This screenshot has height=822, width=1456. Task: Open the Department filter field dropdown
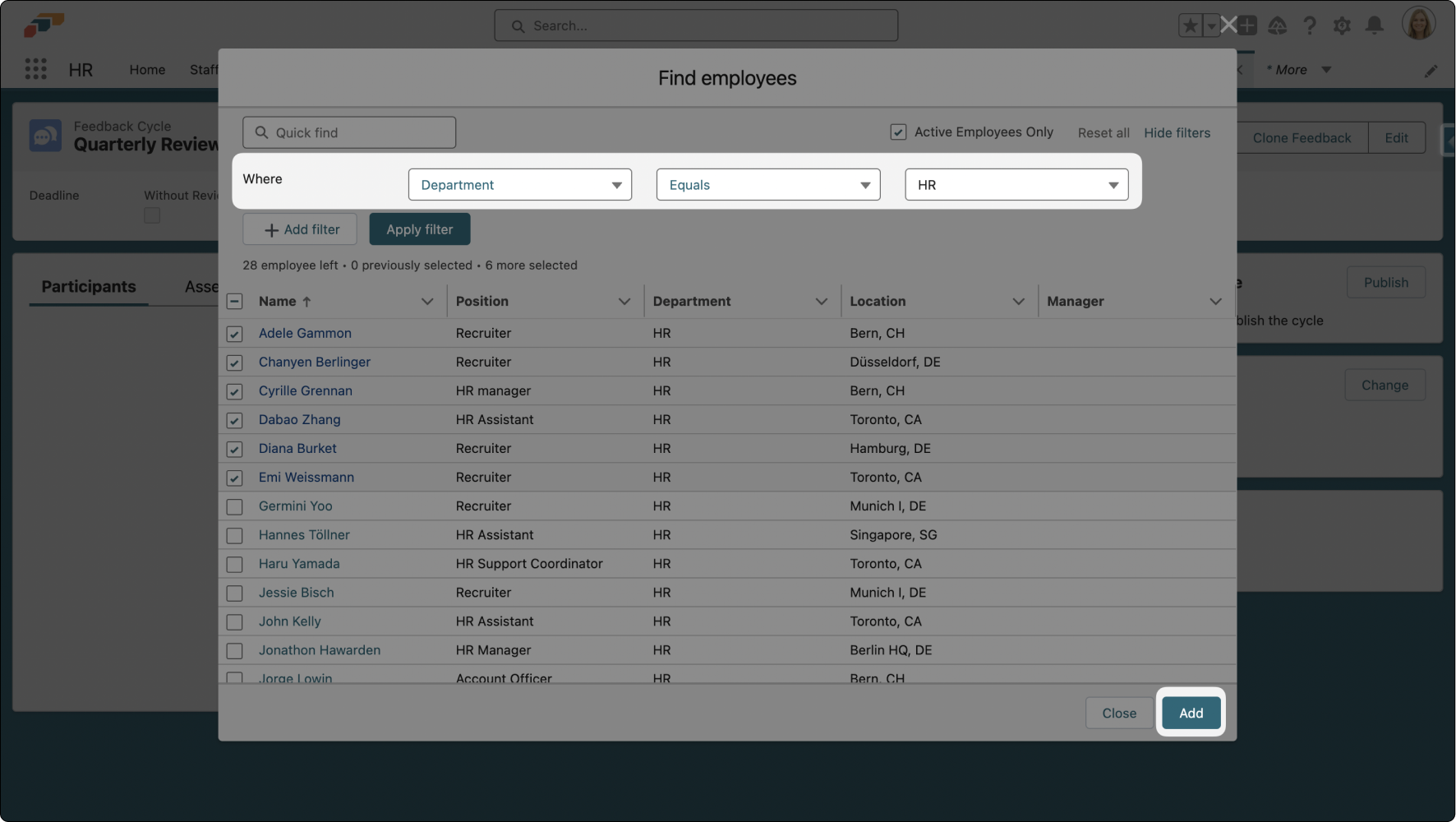pyautogui.click(x=519, y=185)
